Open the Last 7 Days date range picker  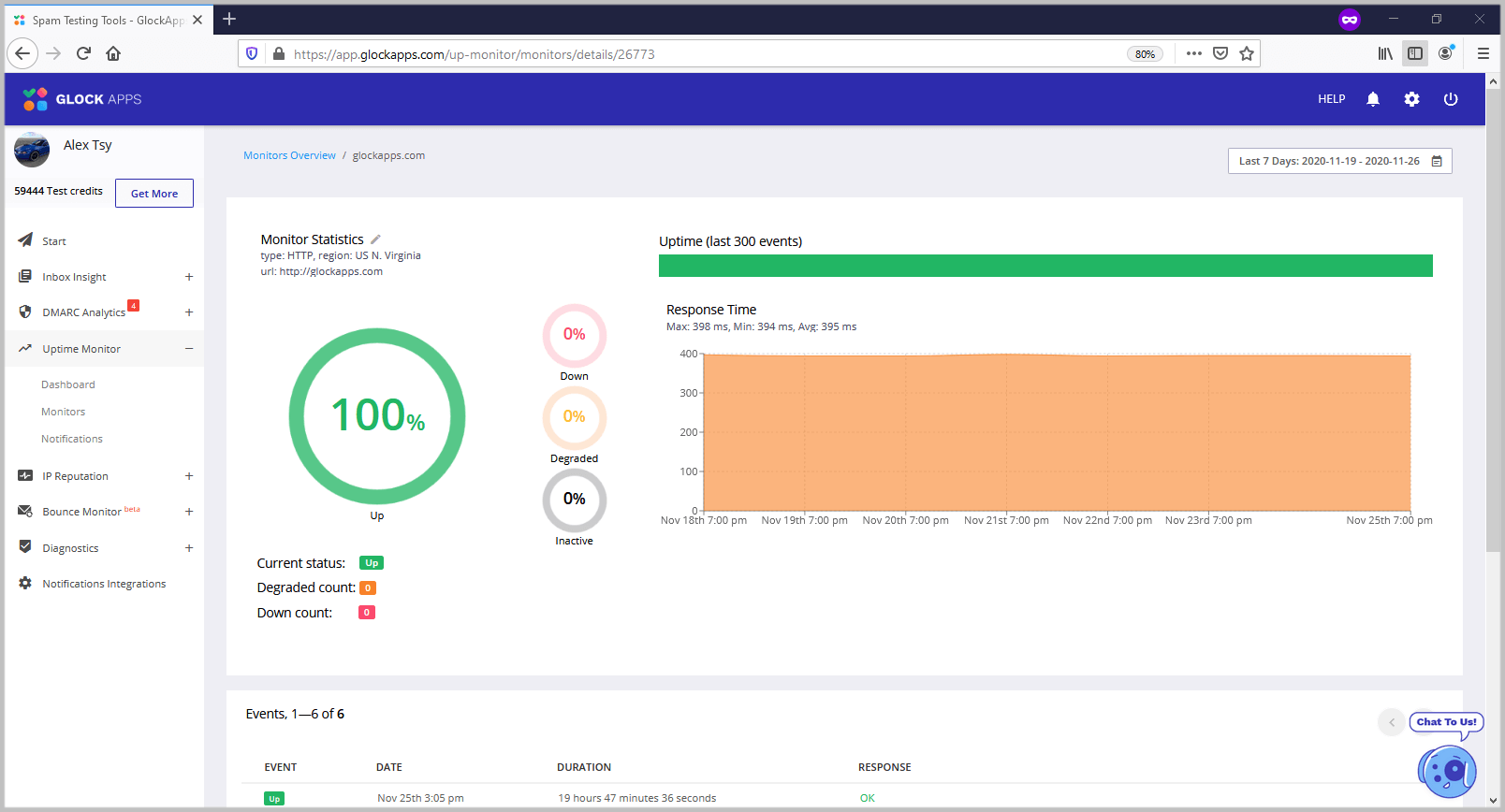click(1339, 161)
